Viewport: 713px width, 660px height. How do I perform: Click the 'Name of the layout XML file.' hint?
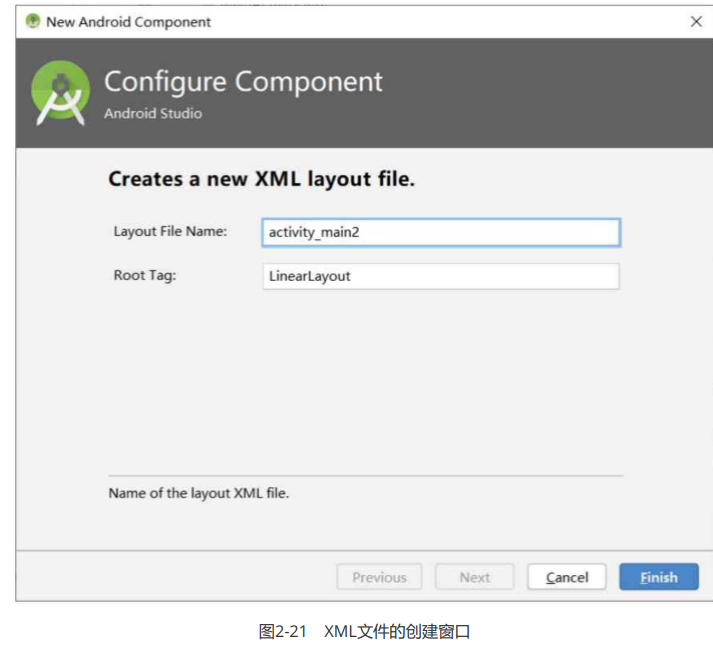click(x=199, y=493)
